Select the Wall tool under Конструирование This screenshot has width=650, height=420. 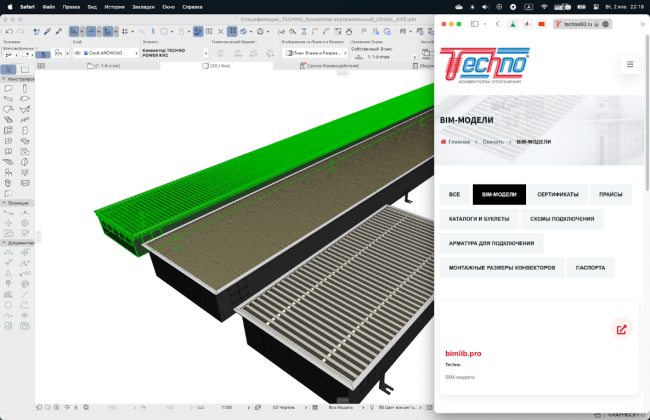click(9, 88)
